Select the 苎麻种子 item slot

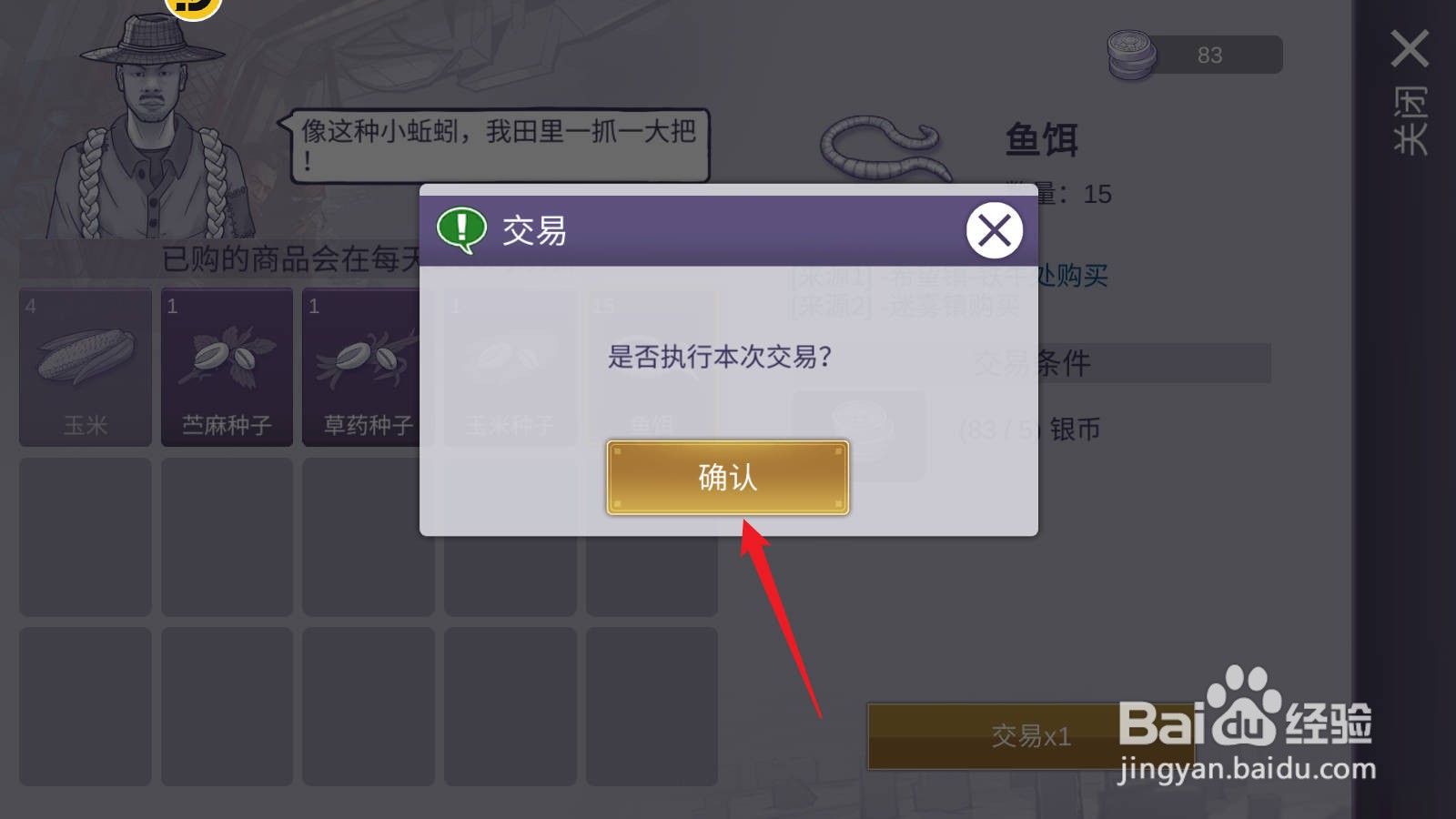click(x=227, y=368)
